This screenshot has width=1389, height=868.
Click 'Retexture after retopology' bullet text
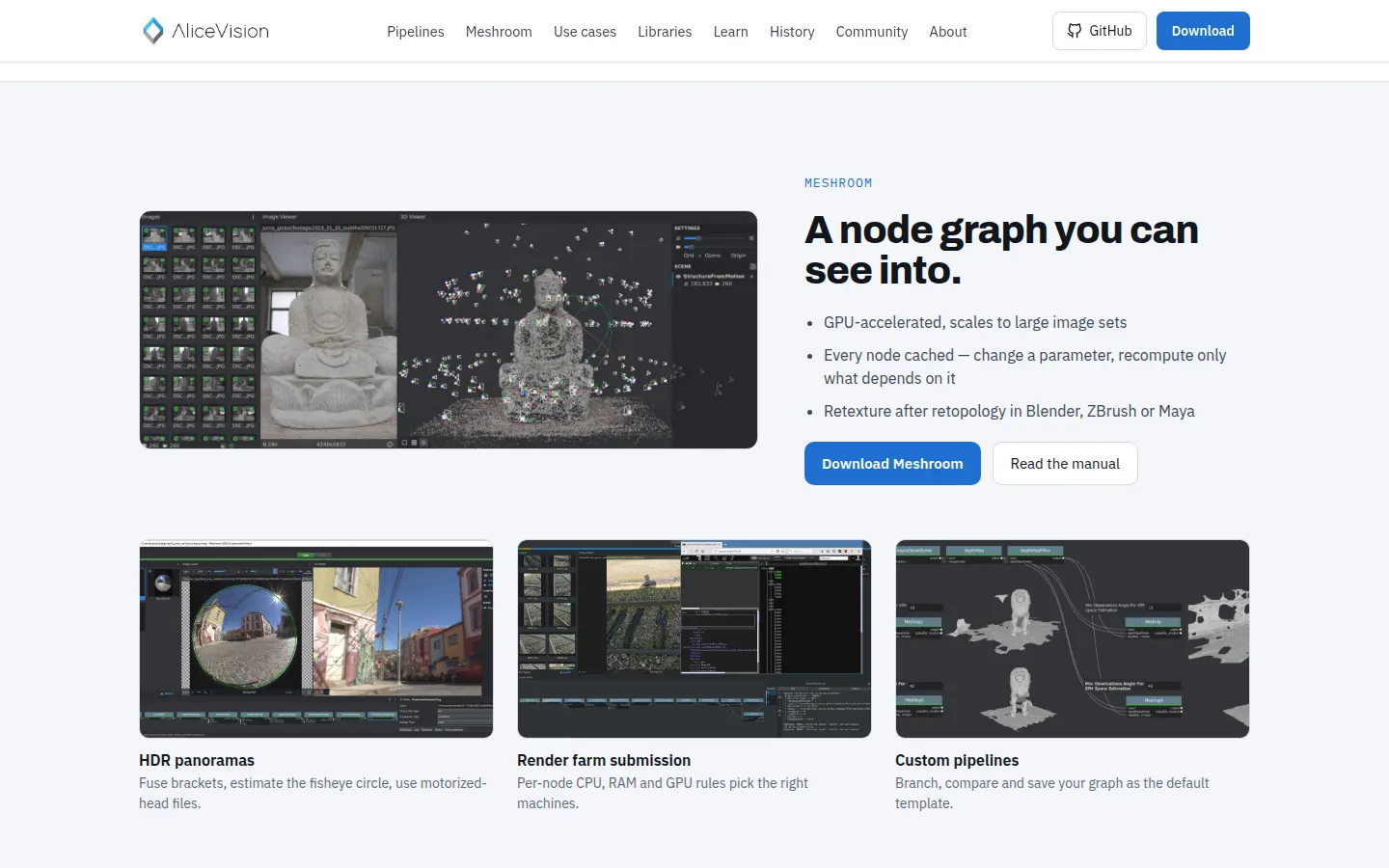pos(1009,411)
